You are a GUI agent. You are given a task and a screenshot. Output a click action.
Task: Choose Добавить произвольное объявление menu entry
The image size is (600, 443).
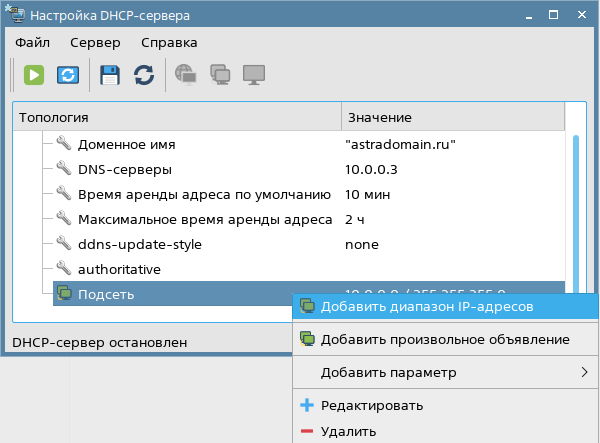[445, 339]
